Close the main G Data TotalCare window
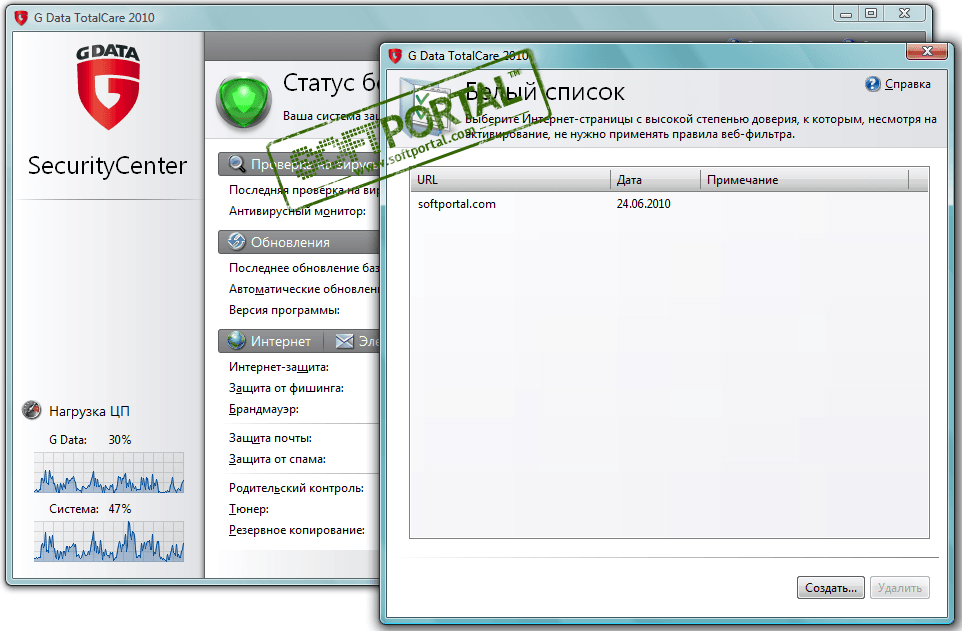 (x=904, y=14)
